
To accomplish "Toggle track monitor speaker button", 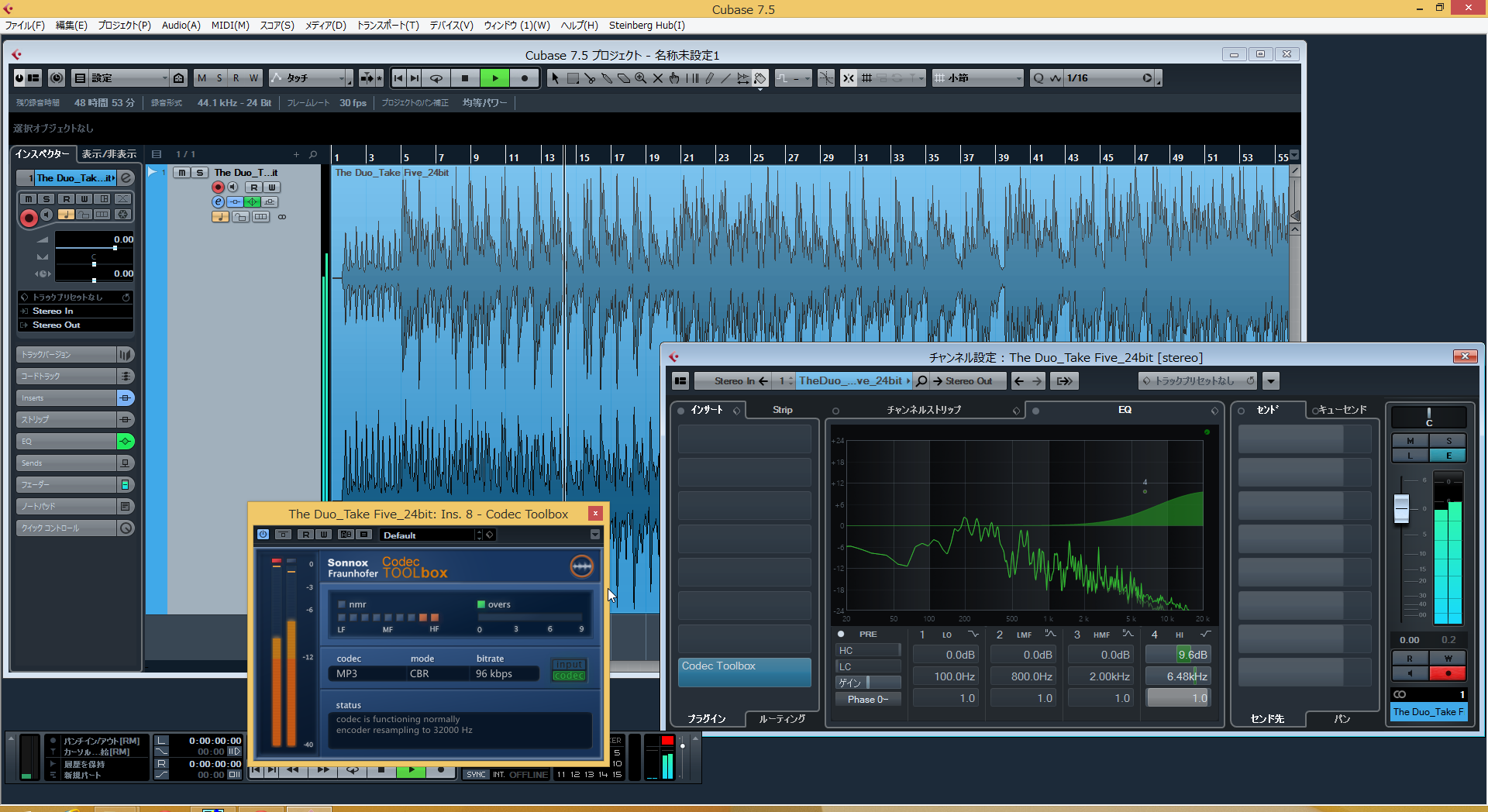I will pos(232,187).
